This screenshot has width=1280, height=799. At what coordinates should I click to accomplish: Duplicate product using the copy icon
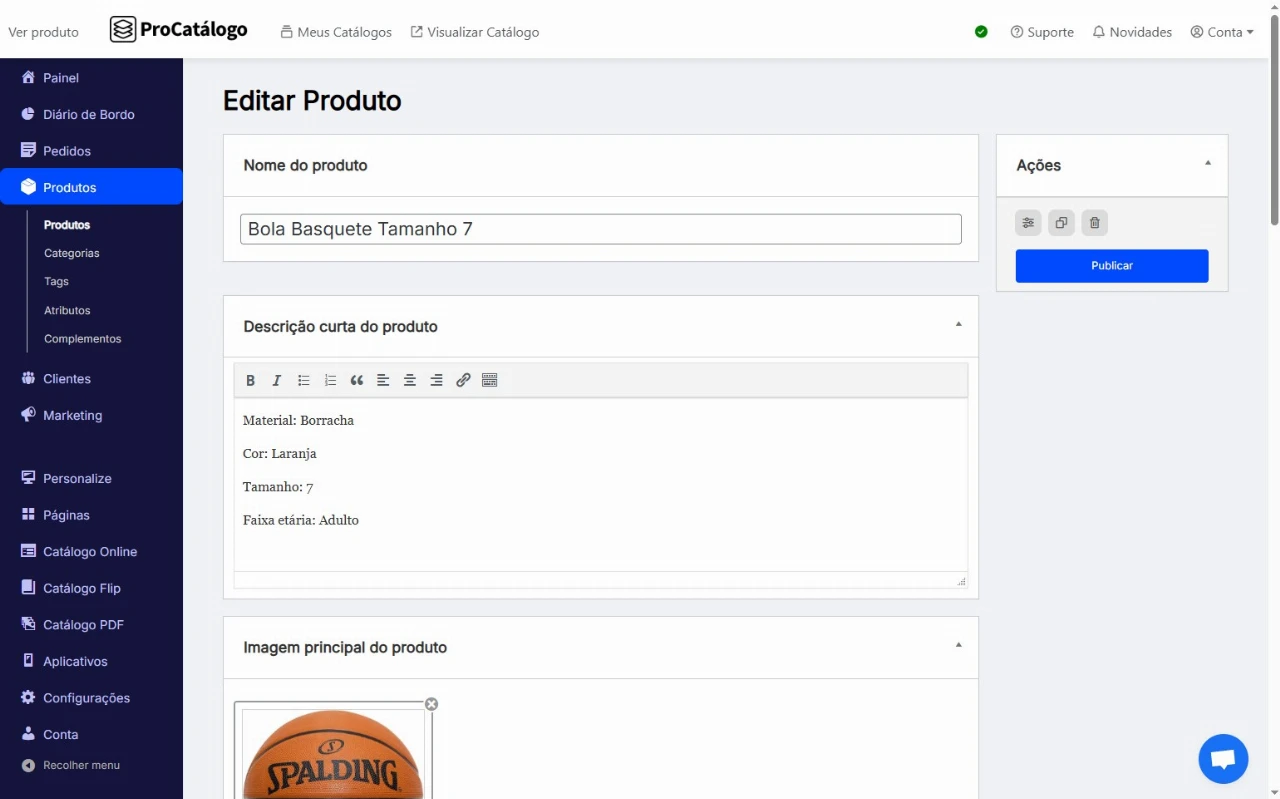click(x=1061, y=223)
